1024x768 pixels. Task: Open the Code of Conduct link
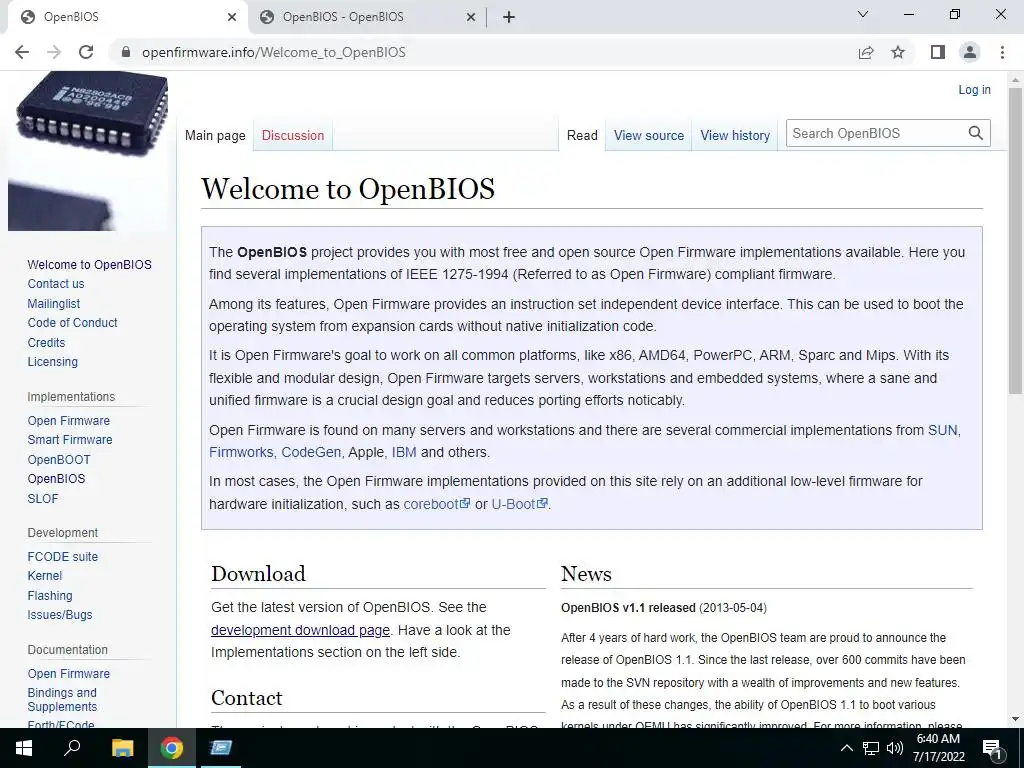pyautogui.click(x=72, y=323)
